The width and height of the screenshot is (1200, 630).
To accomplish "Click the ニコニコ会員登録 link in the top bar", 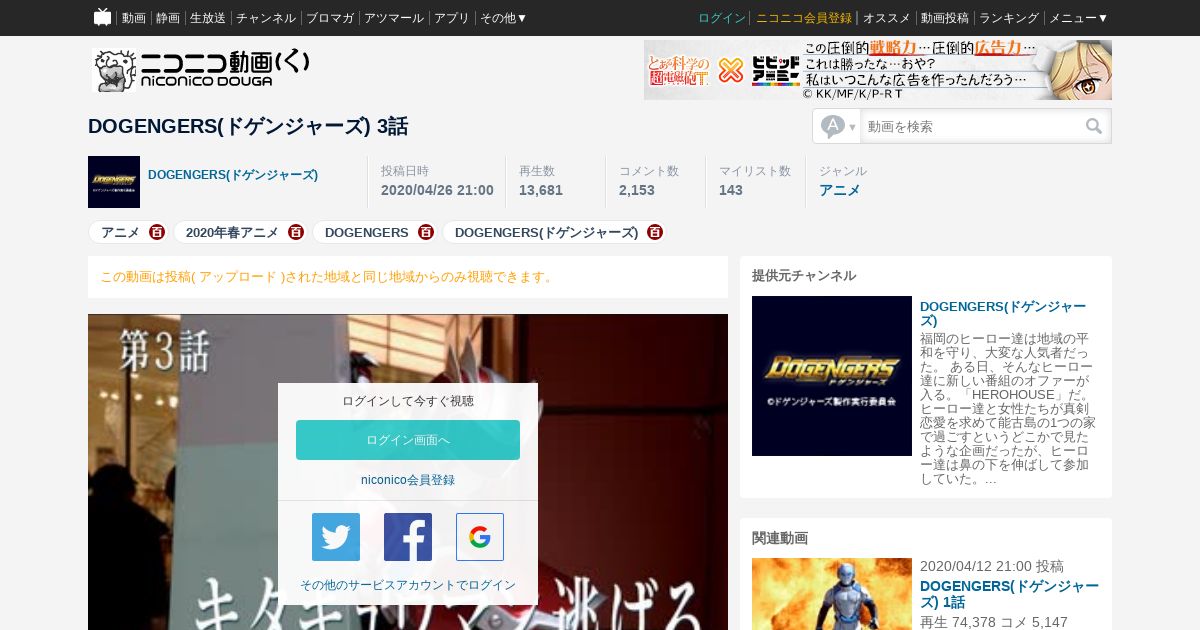I will point(804,18).
